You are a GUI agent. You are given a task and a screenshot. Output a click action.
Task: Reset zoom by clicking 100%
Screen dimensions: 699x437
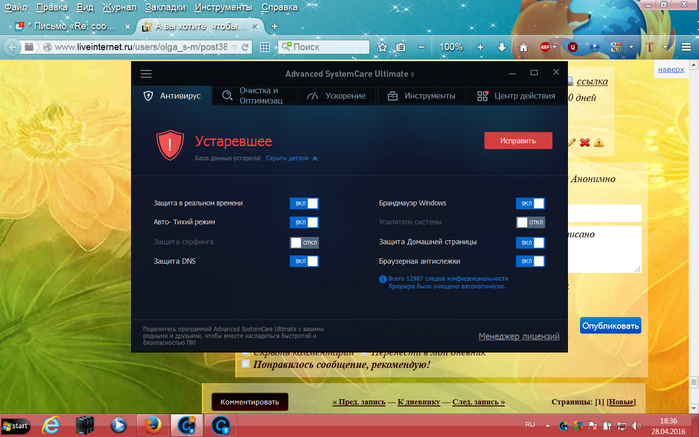tap(451, 47)
